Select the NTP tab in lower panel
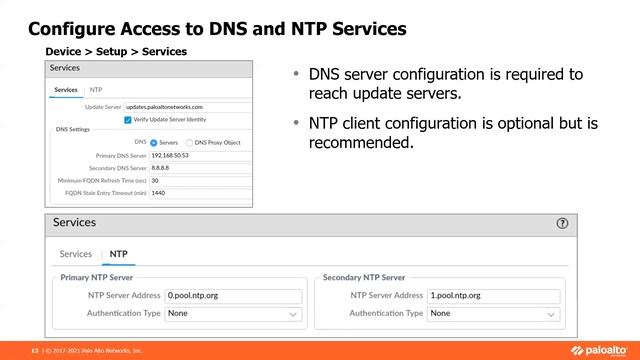 [118, 254]
